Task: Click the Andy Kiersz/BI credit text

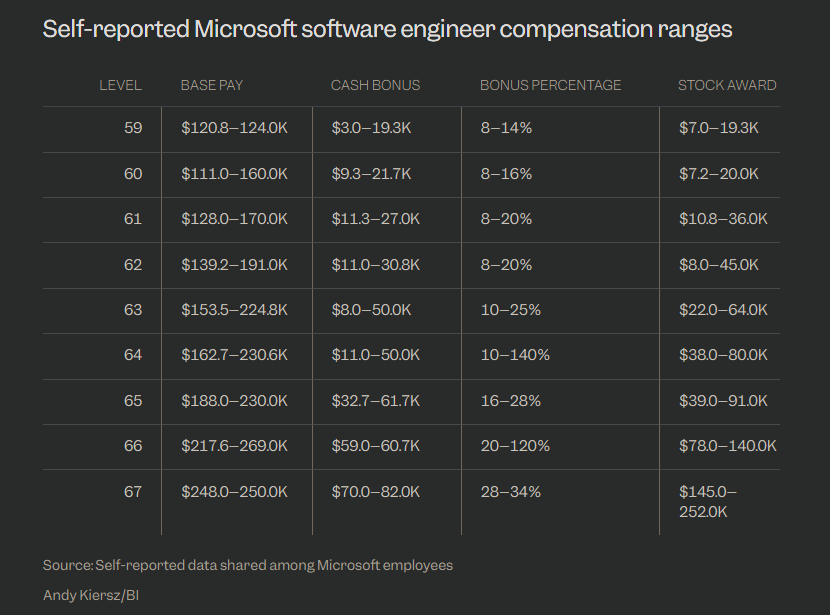Action: coord(90,595)
